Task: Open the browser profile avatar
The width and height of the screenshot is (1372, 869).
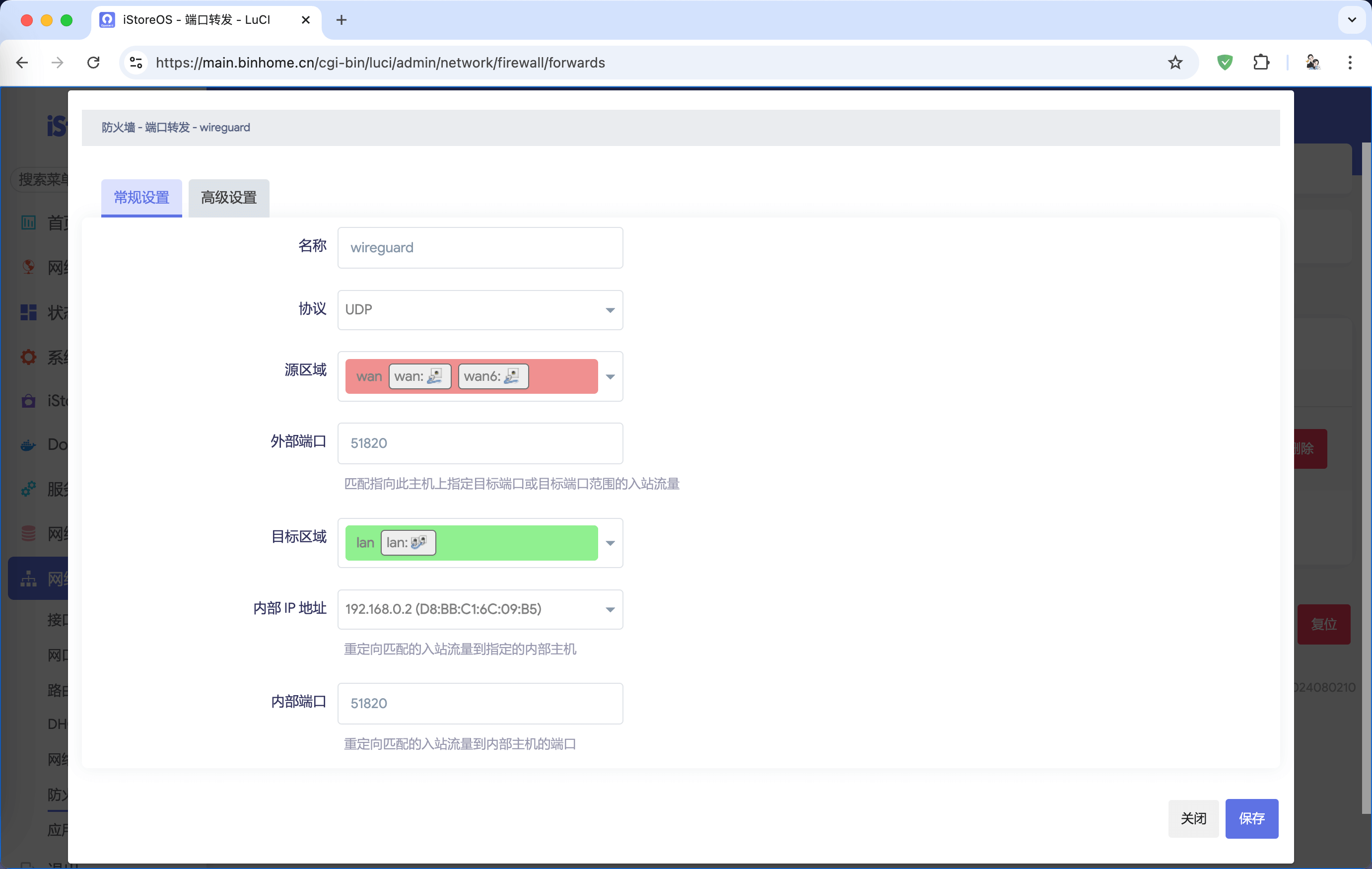Action: click(1313, 63)
